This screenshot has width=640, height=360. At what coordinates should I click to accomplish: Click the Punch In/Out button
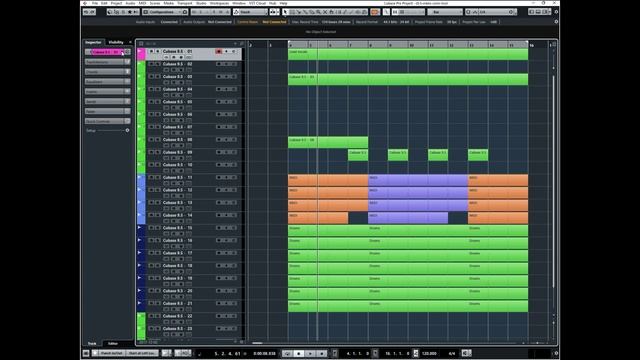[111, 353]
